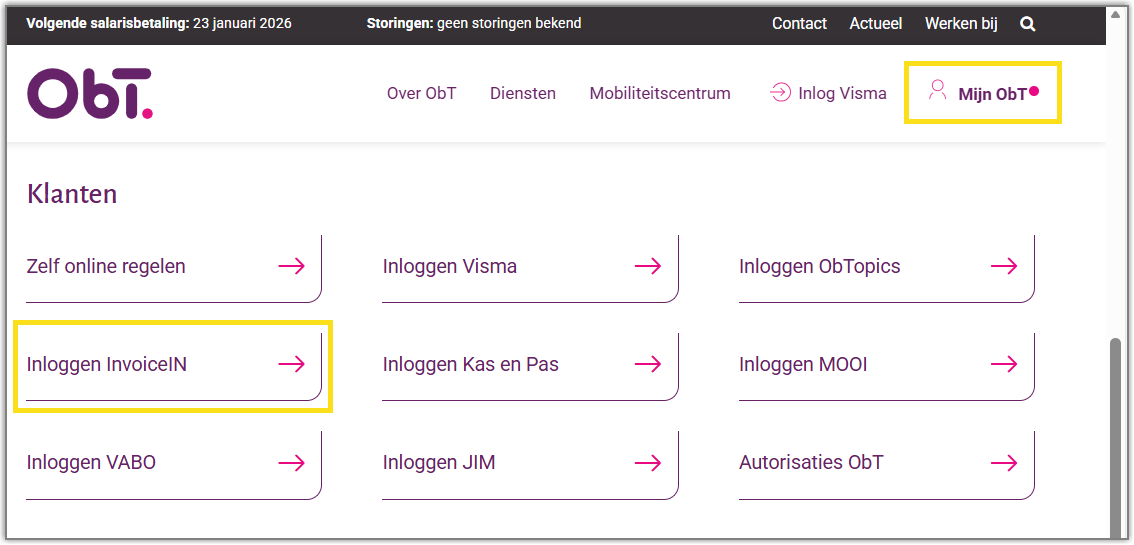The height and width of the screenshot is (545, 1134).
Task: Click the ObT logo
Action: (90, 93)
